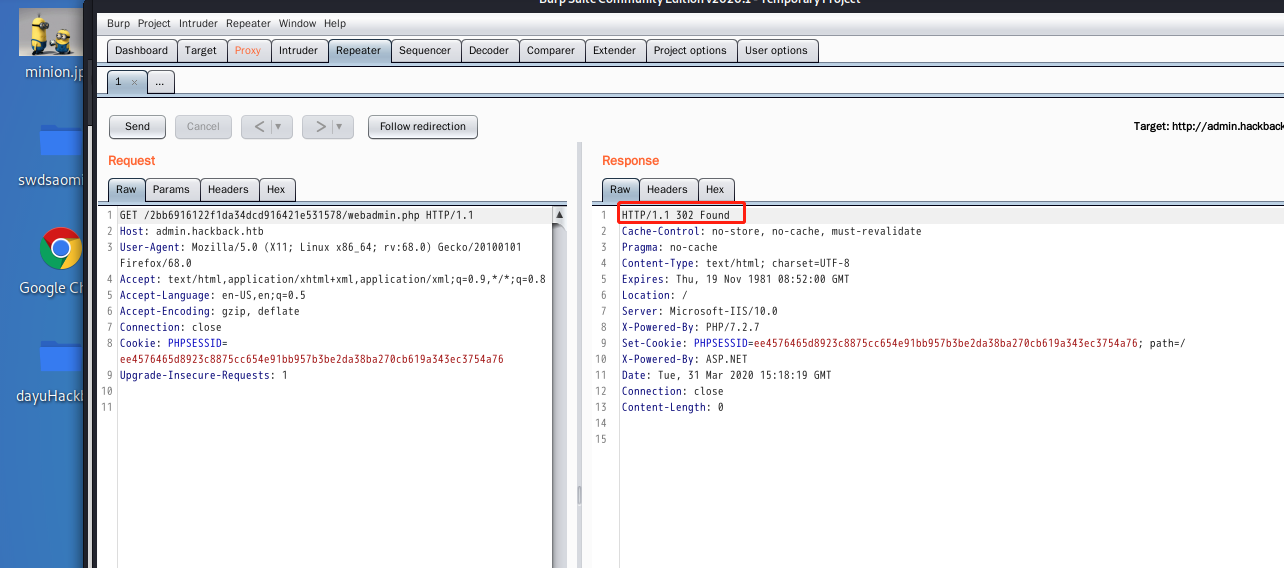The width and height of the screenshot is (1284, 568).
Task: Switch to the Sequencer tab
Action: click(x=425, y=50)
